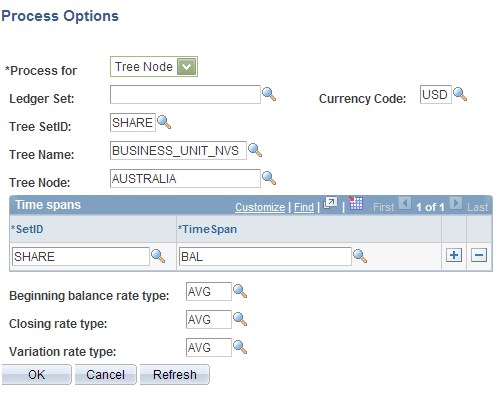Click the *TimeSpan column header

click(x=207, y=229)
